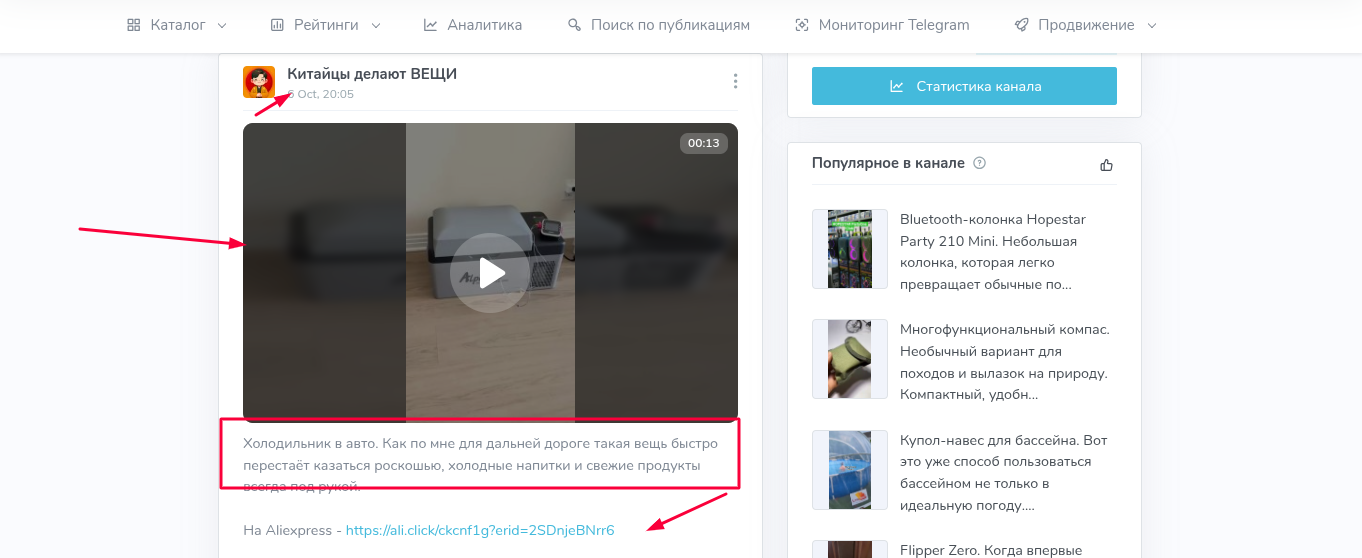This screenshot has height=558, width=1362.
Task: Open the Продвижение menu
Action: pyautogui.click(x=1086, y=25)
